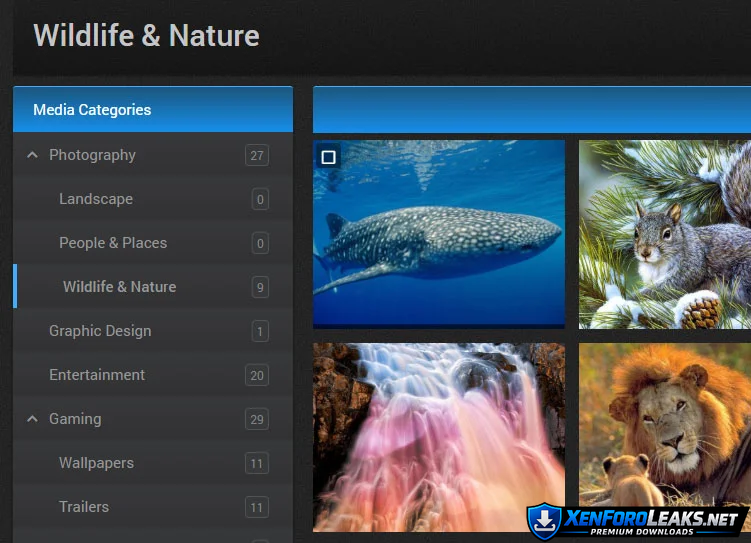This screenshot has width=751, height=543.
Task: Open the Entertainment category
Action: [97, 375]
